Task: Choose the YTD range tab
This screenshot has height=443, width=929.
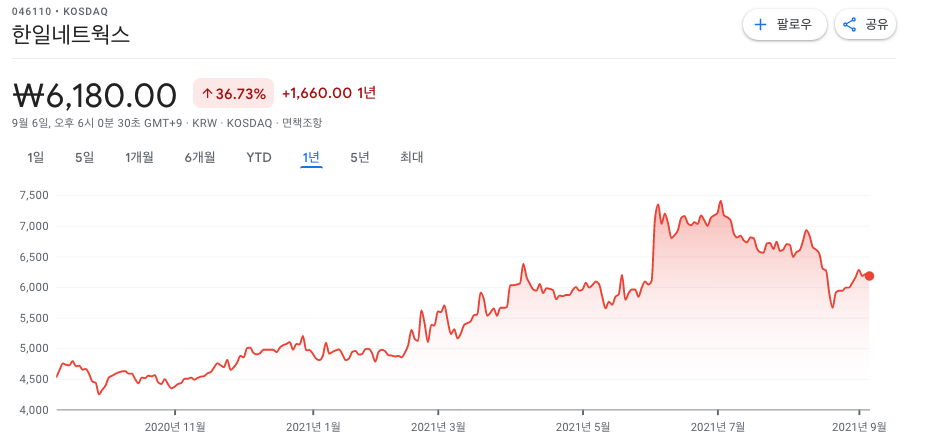Action: coord(259,158)
